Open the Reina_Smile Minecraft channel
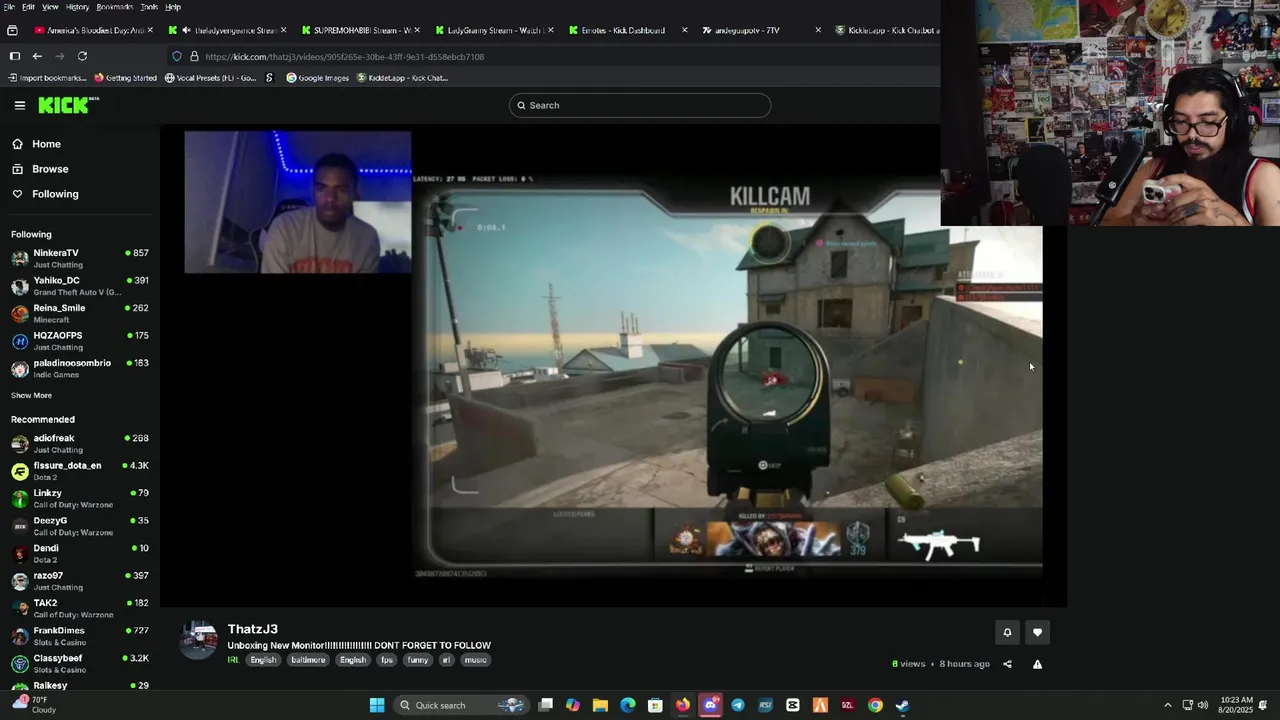 (80, 313)
